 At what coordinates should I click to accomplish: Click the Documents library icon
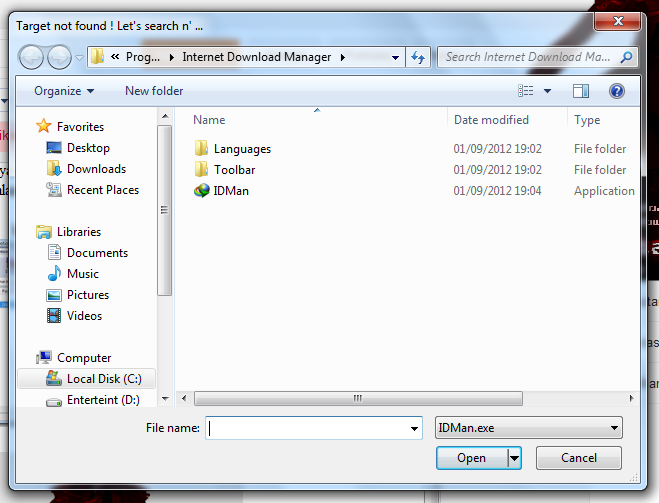click(54, 252)
